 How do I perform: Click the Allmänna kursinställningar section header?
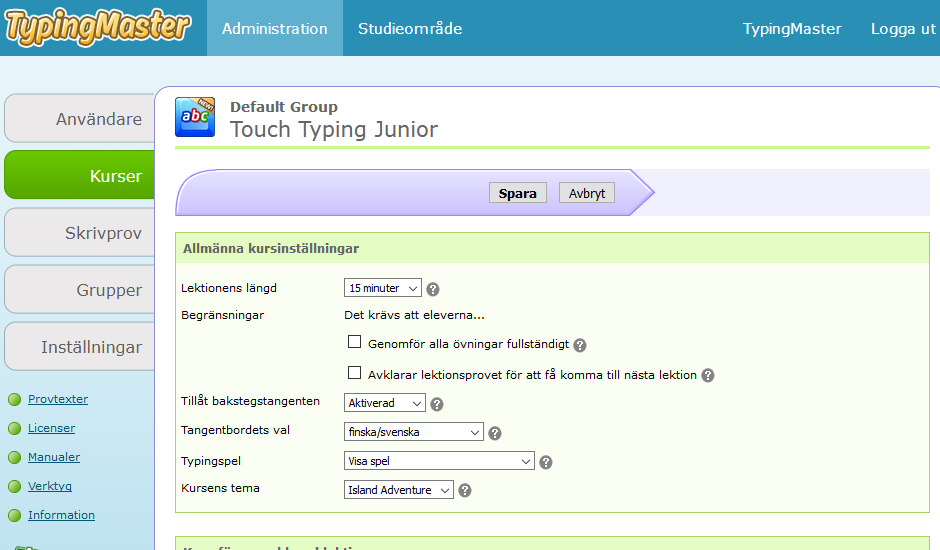pyautogui.click(x=552, y=248)
